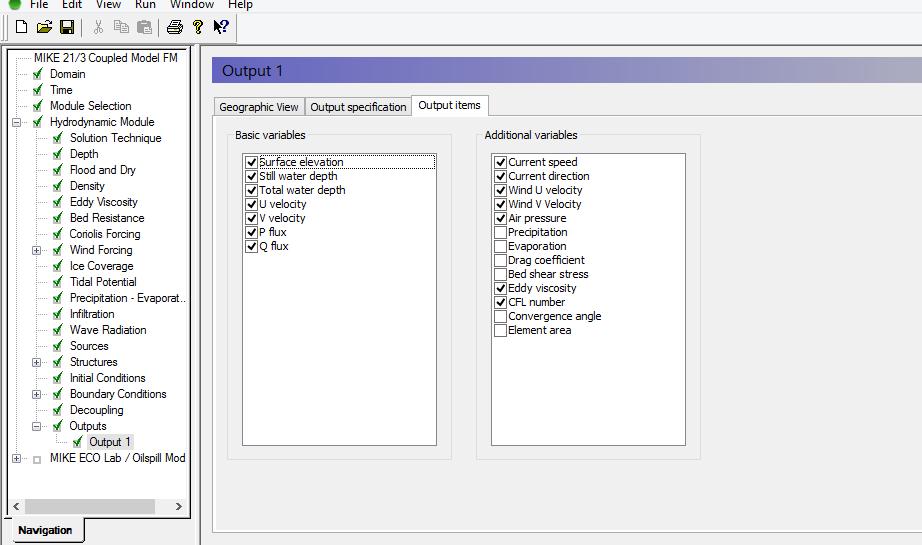Click the Save diskette toolbar icon
Viewport: 922px width, 545px height.
point(67,26)
